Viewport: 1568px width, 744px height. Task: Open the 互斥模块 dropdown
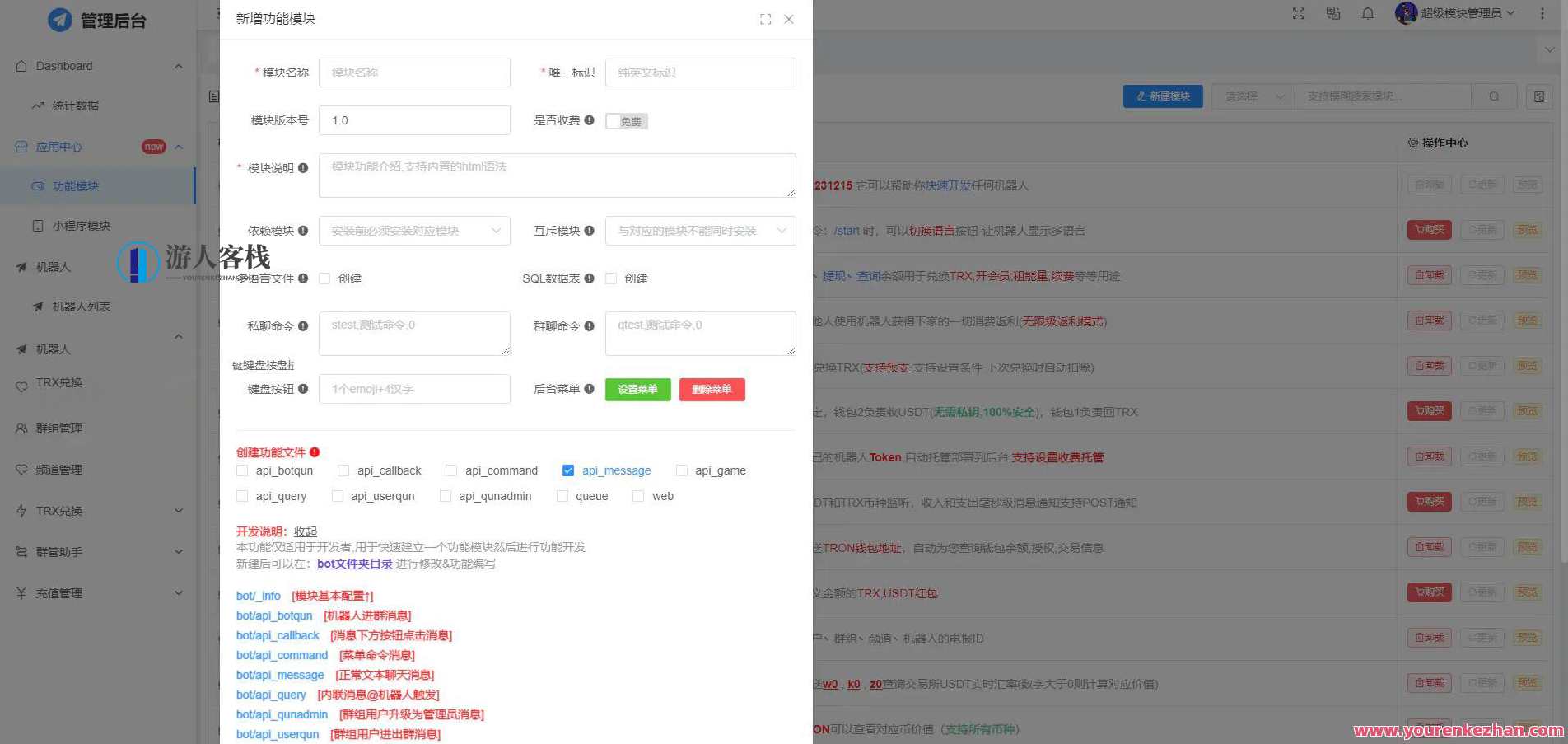tap(700, 231)
